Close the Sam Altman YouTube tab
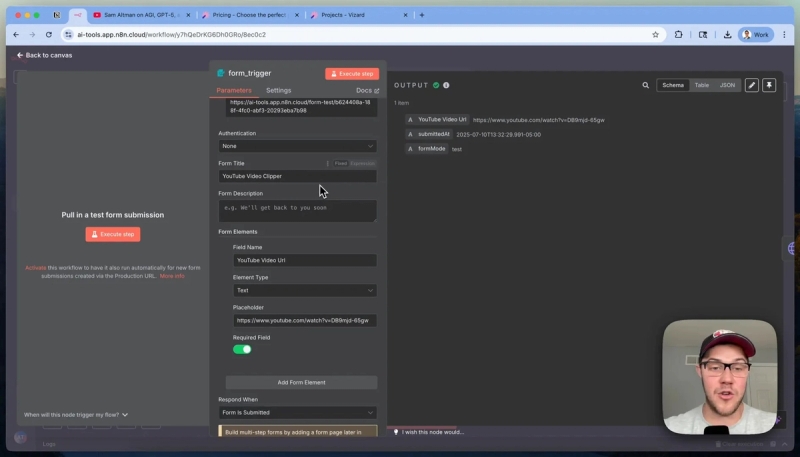The height and width of the screenshot is (457, 800). tap(188, 15)
